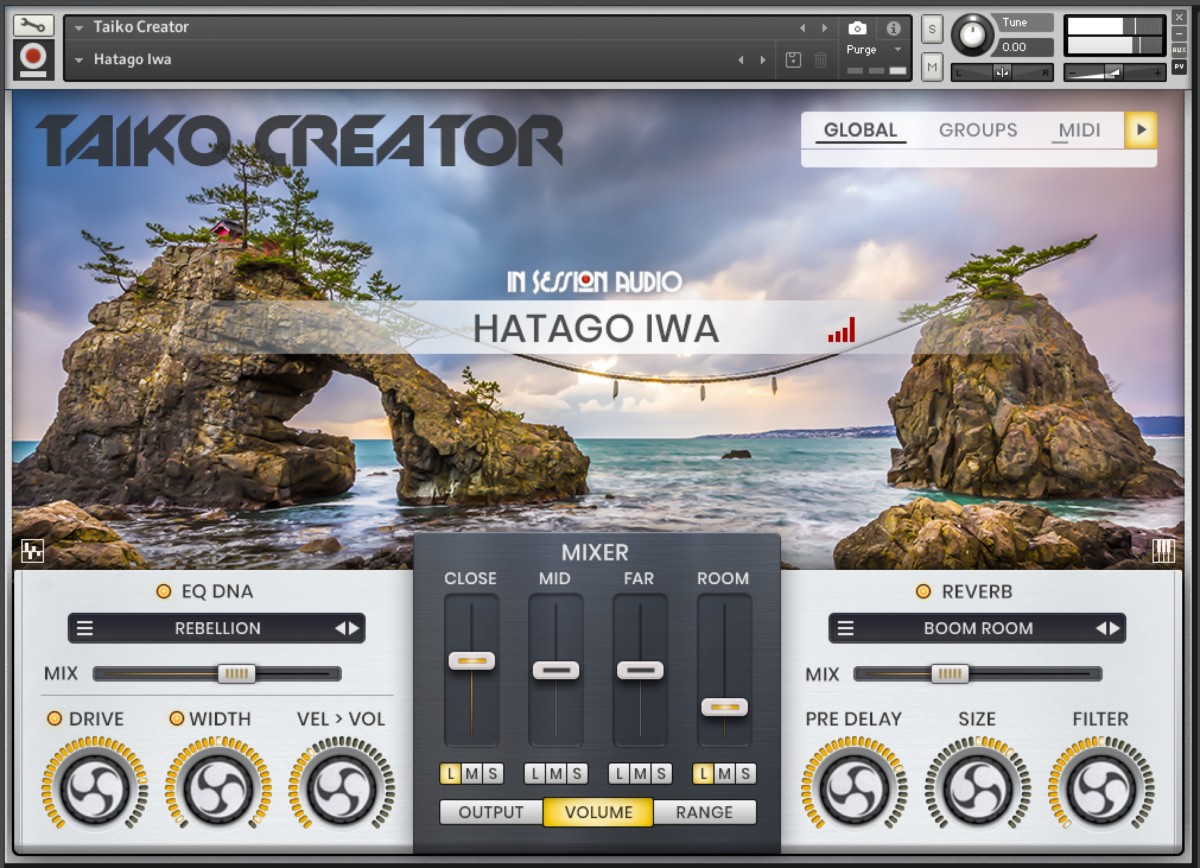Open the EQ DNA preset list menu icon

click(86, 628)
